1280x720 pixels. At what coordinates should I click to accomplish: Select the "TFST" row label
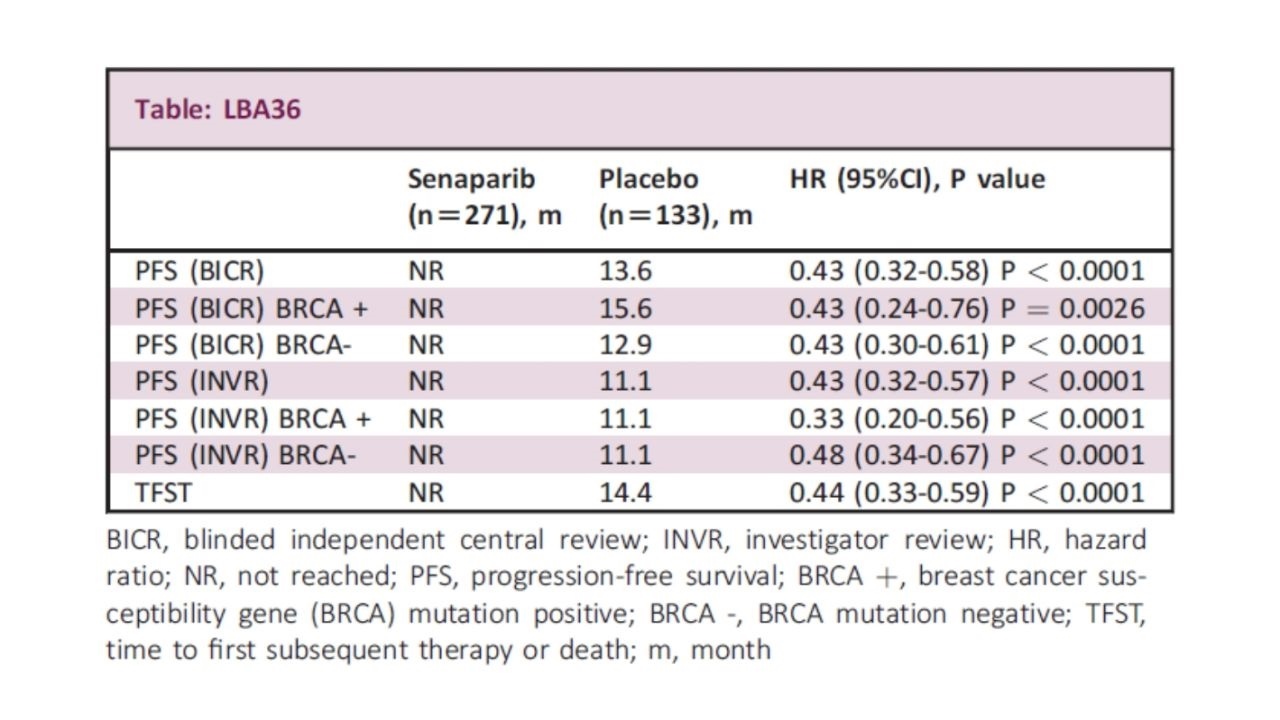[x=164, y=492]
